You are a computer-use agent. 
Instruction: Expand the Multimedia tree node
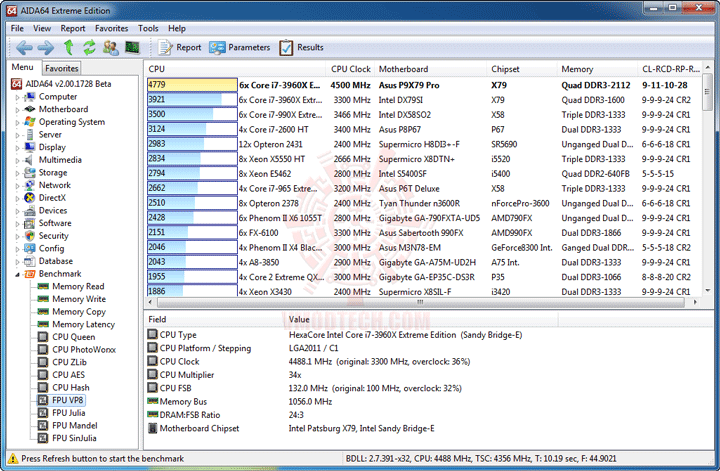(17, 161)
